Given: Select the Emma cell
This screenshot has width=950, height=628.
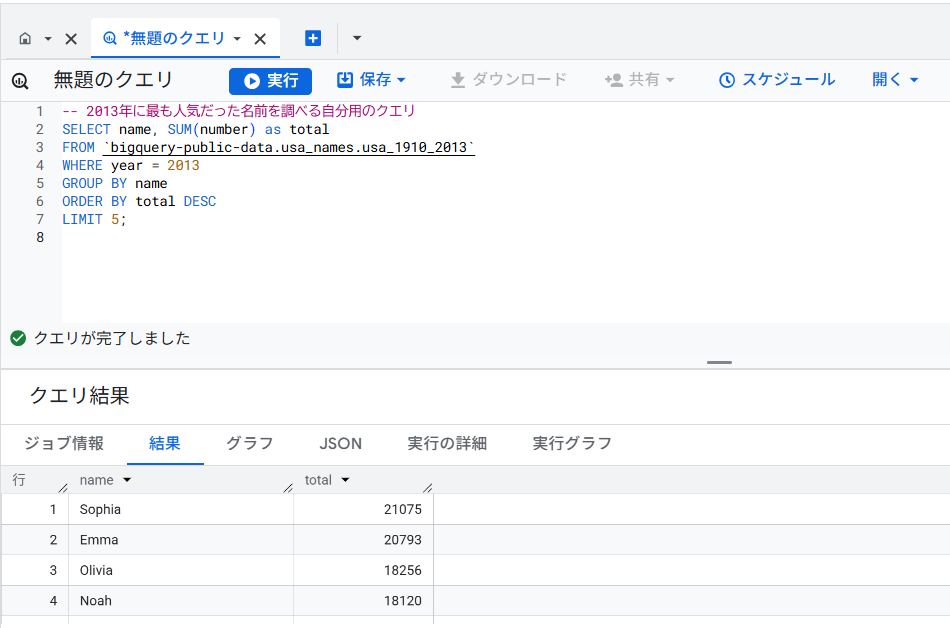Looking at the screenshot, I should (181, 540).
